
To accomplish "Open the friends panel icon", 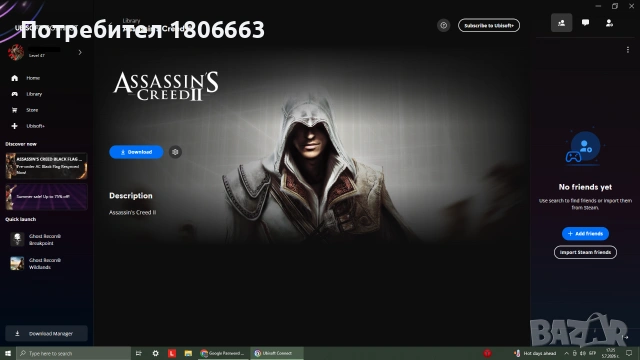I will 561,23.
